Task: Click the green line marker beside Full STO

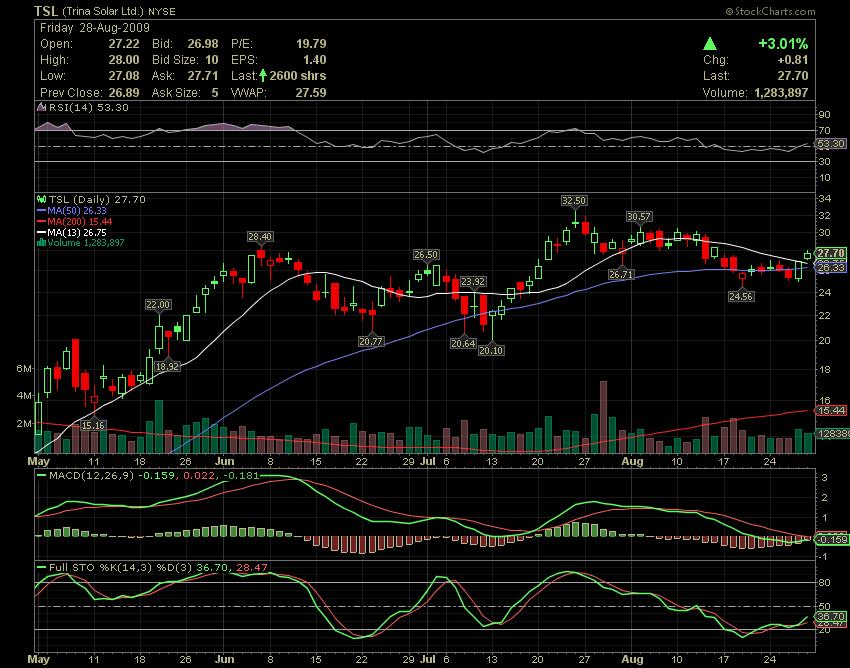Action: pos(41,567)
